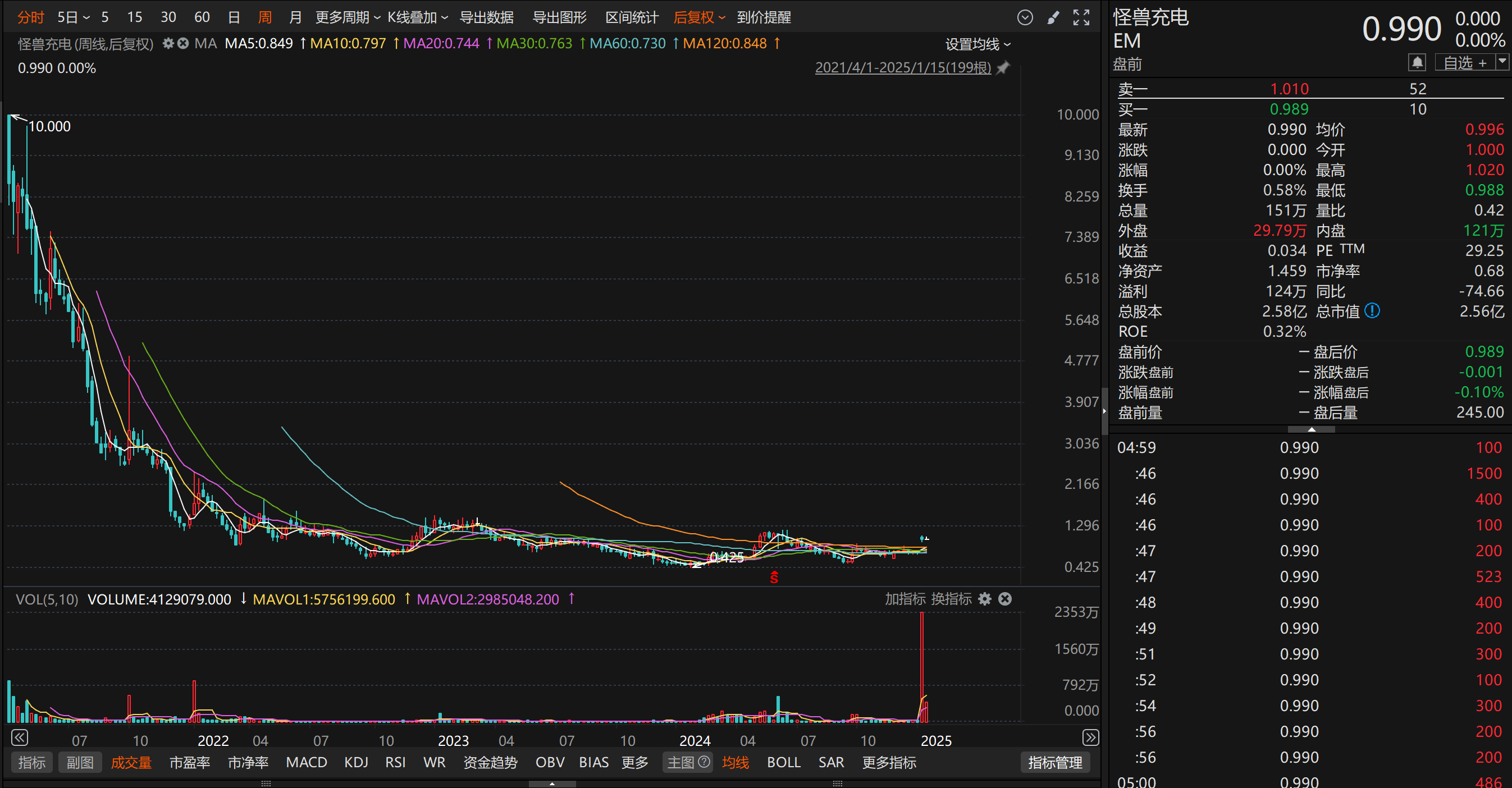
Task: Click 换指标 change indicator
Action: tap(952, 598)
